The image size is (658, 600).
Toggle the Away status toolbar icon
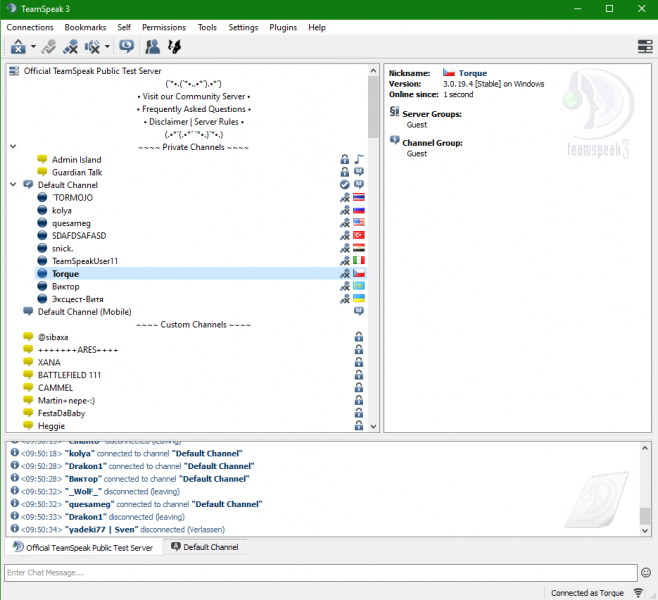point(49,47)
